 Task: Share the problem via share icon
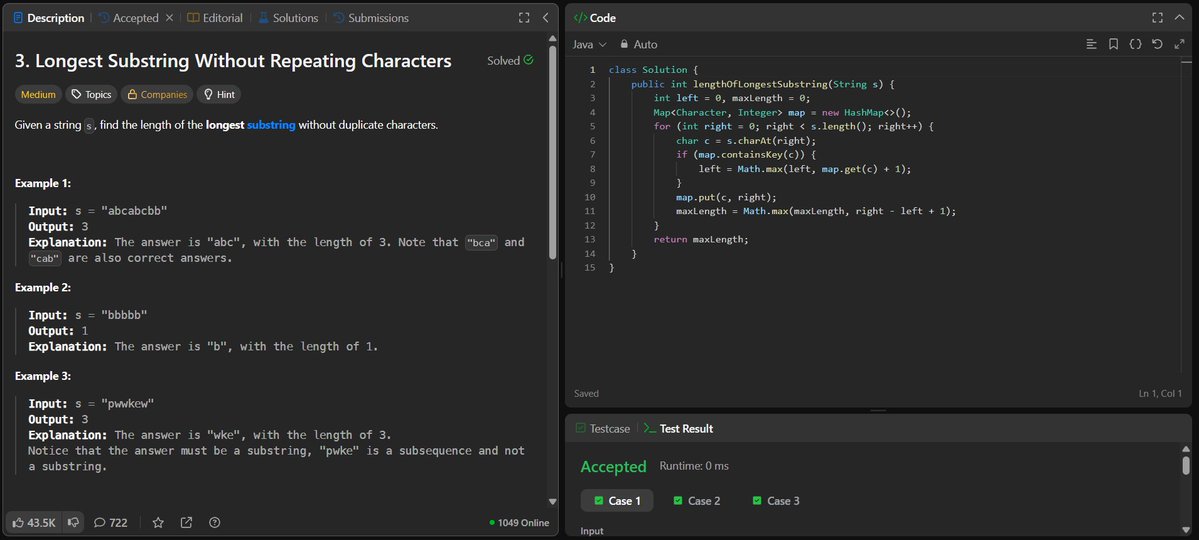tap(187, 522)
